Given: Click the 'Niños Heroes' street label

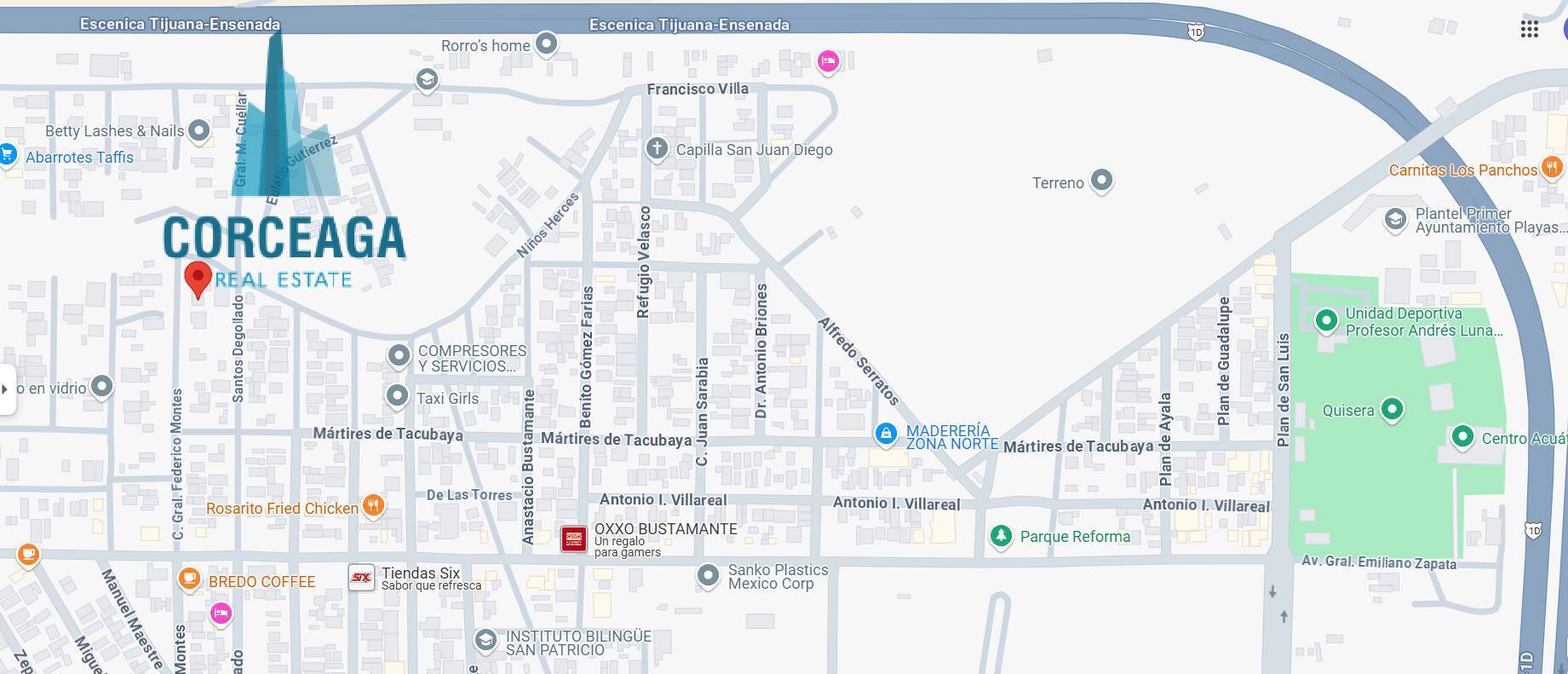Looking at the screenshot, I should point(548,225).
